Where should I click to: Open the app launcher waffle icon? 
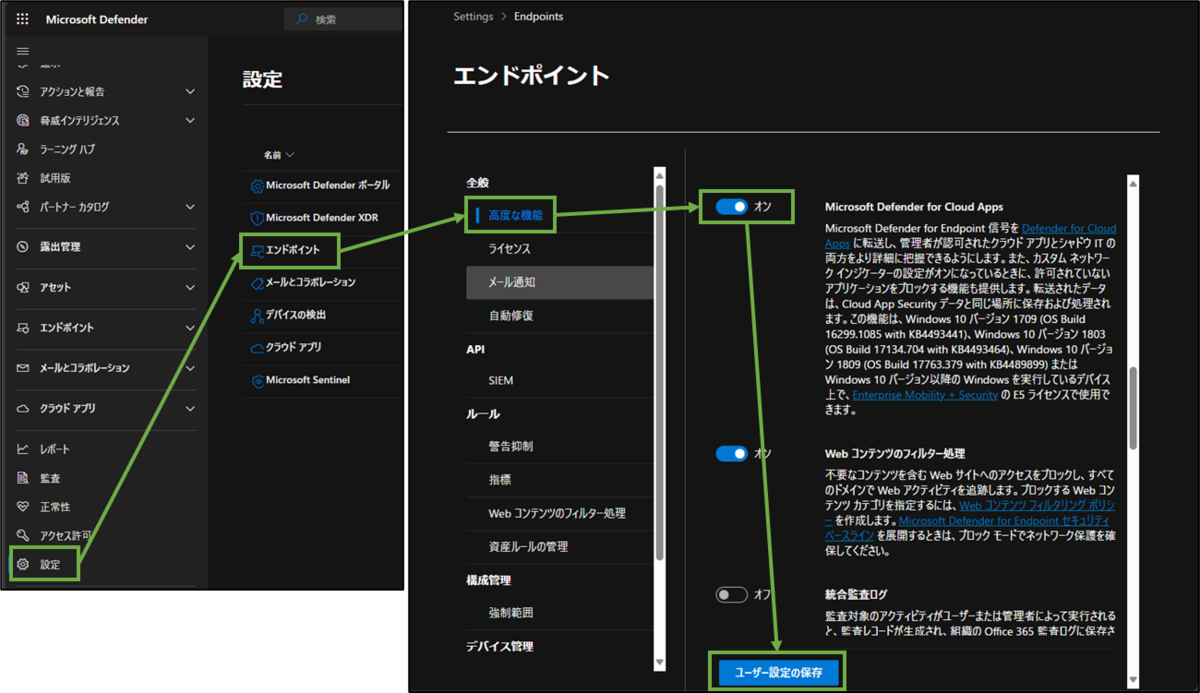(23, 19)
